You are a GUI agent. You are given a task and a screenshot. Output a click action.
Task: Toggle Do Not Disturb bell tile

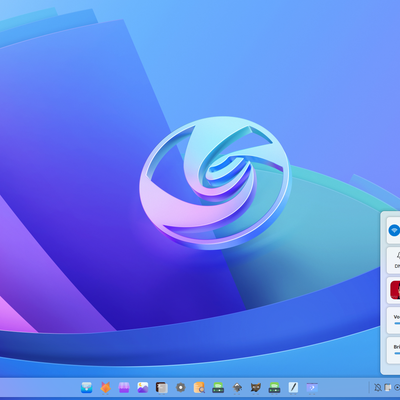tap(394, 259)
